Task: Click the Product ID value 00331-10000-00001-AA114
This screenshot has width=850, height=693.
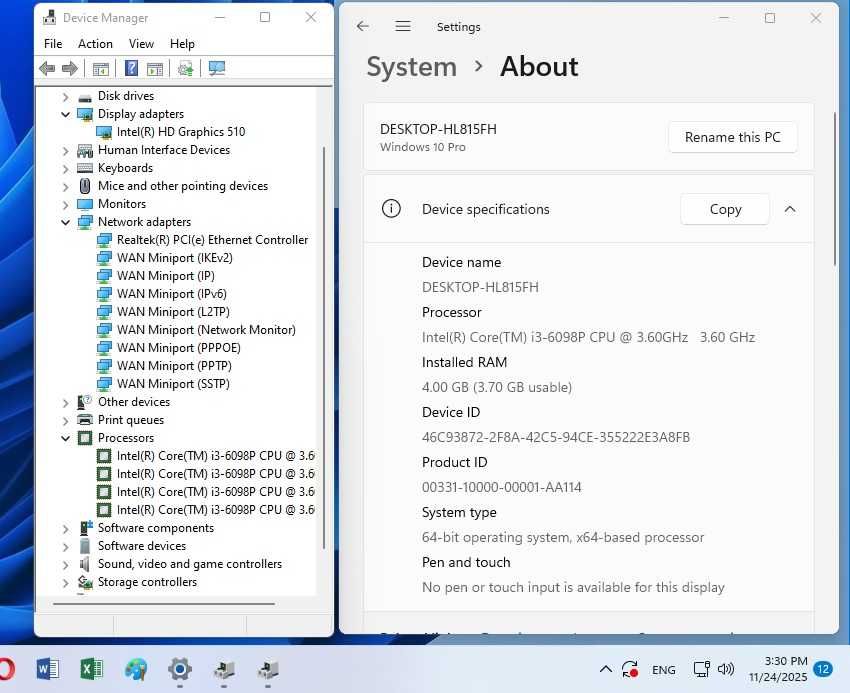Action: click(501, 487)
